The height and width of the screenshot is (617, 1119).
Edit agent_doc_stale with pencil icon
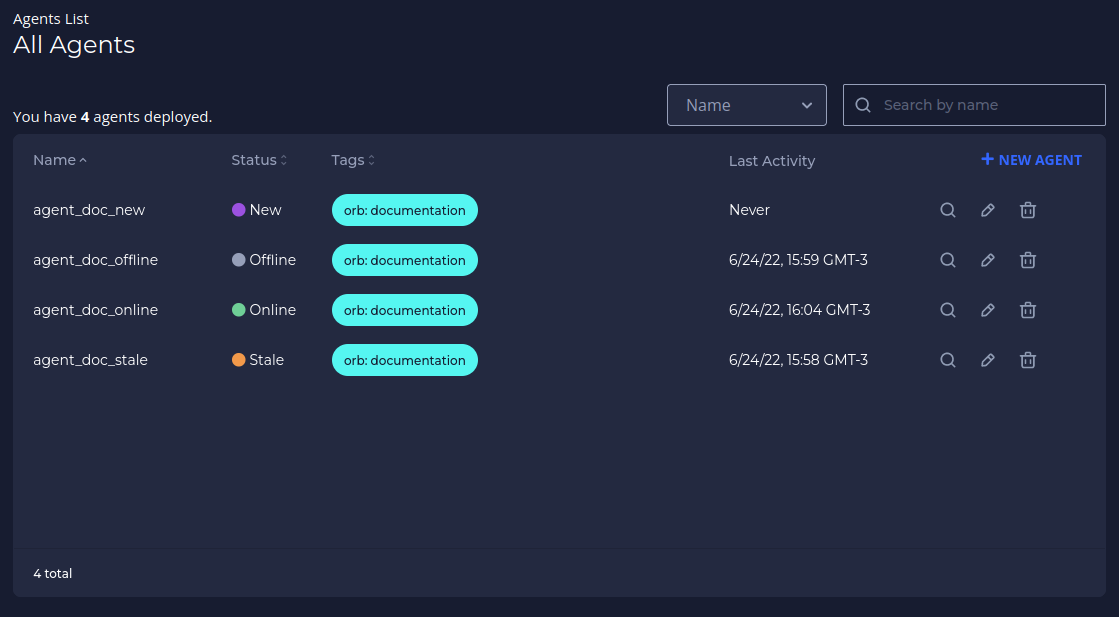click(x=988, y=360)
